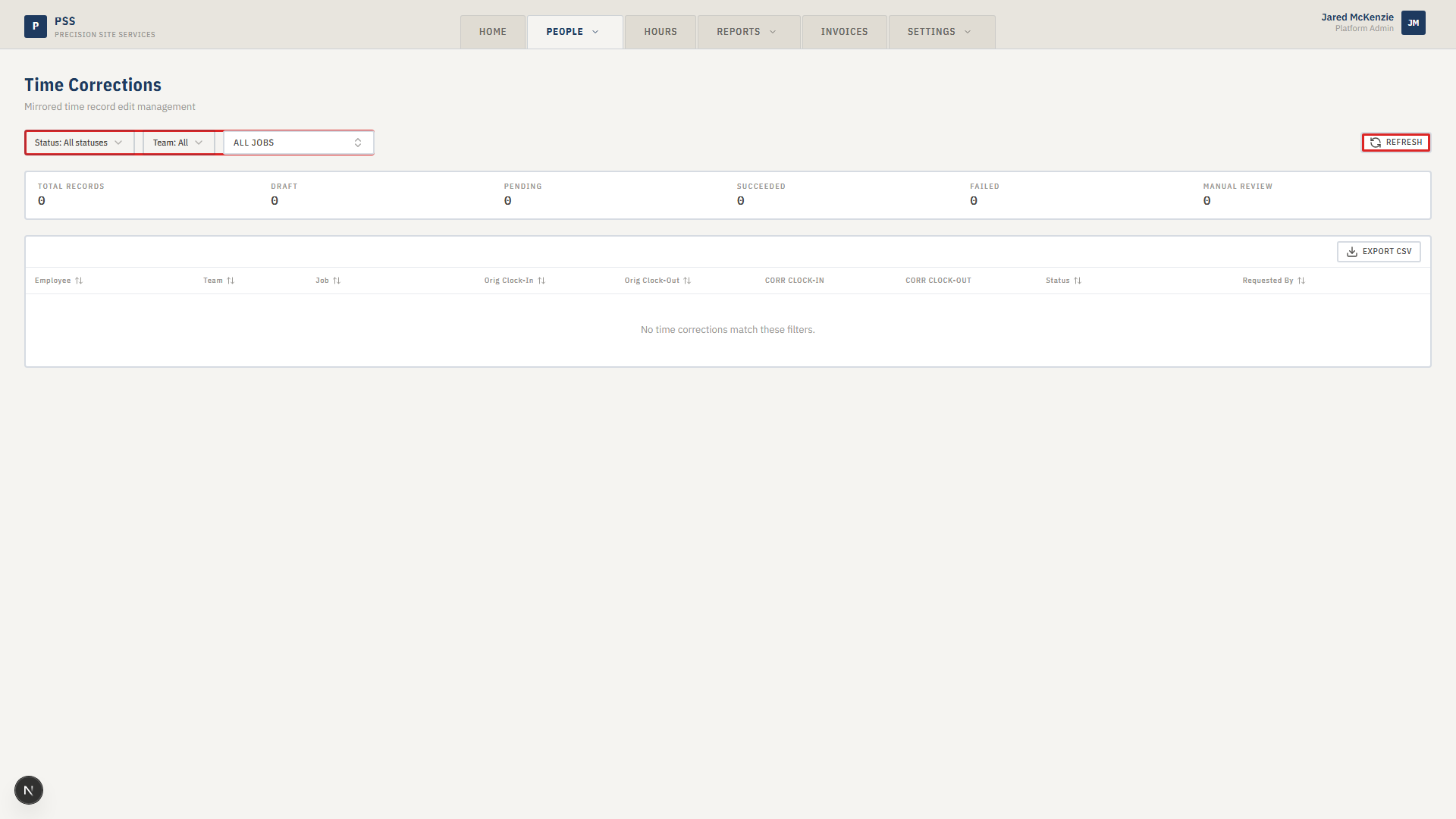Click the Jared McKenzie user name
The width and height of the screenshot is (1456, 819).
point(1357,17)
